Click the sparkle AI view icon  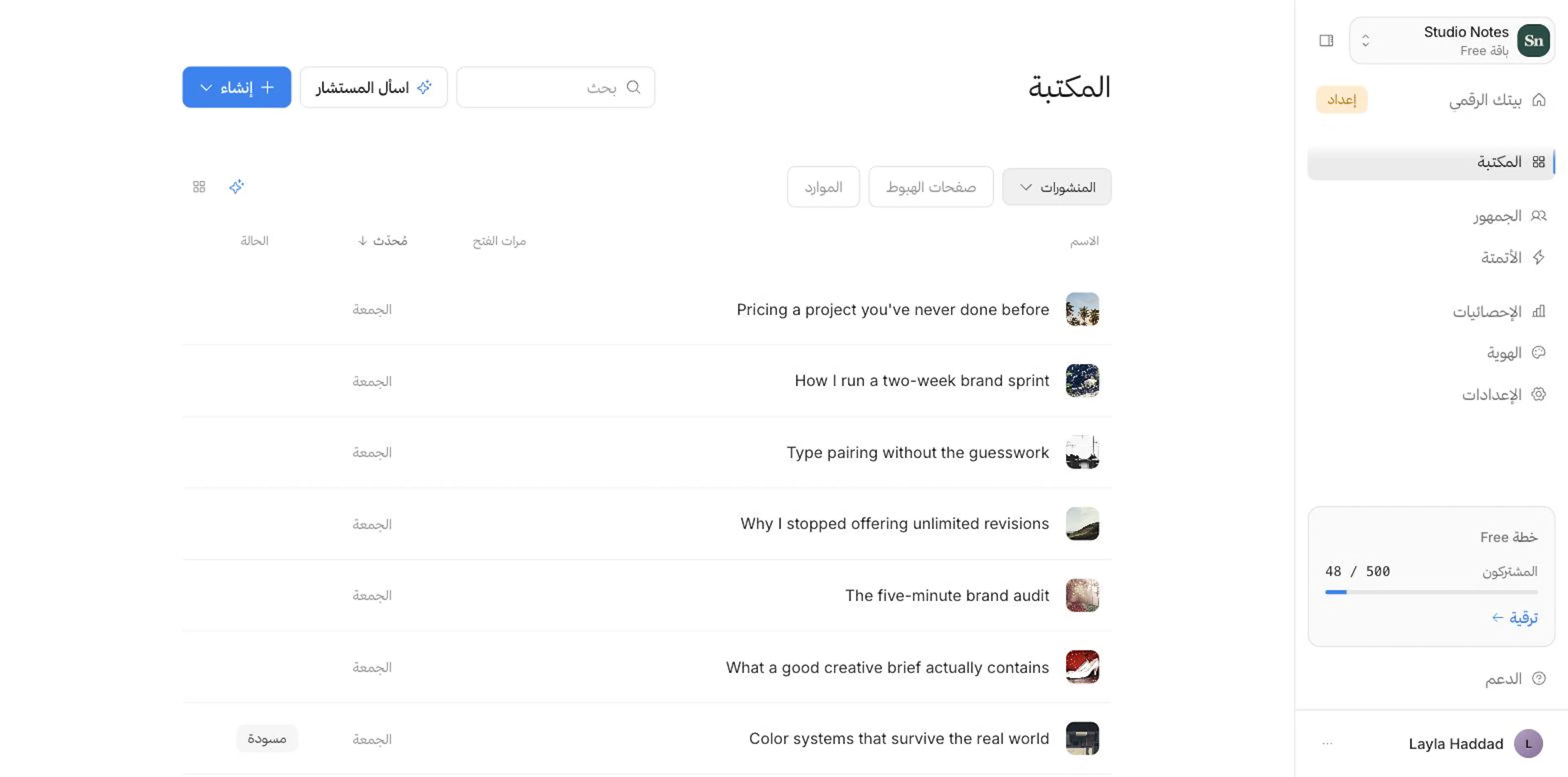click(237, 187)
